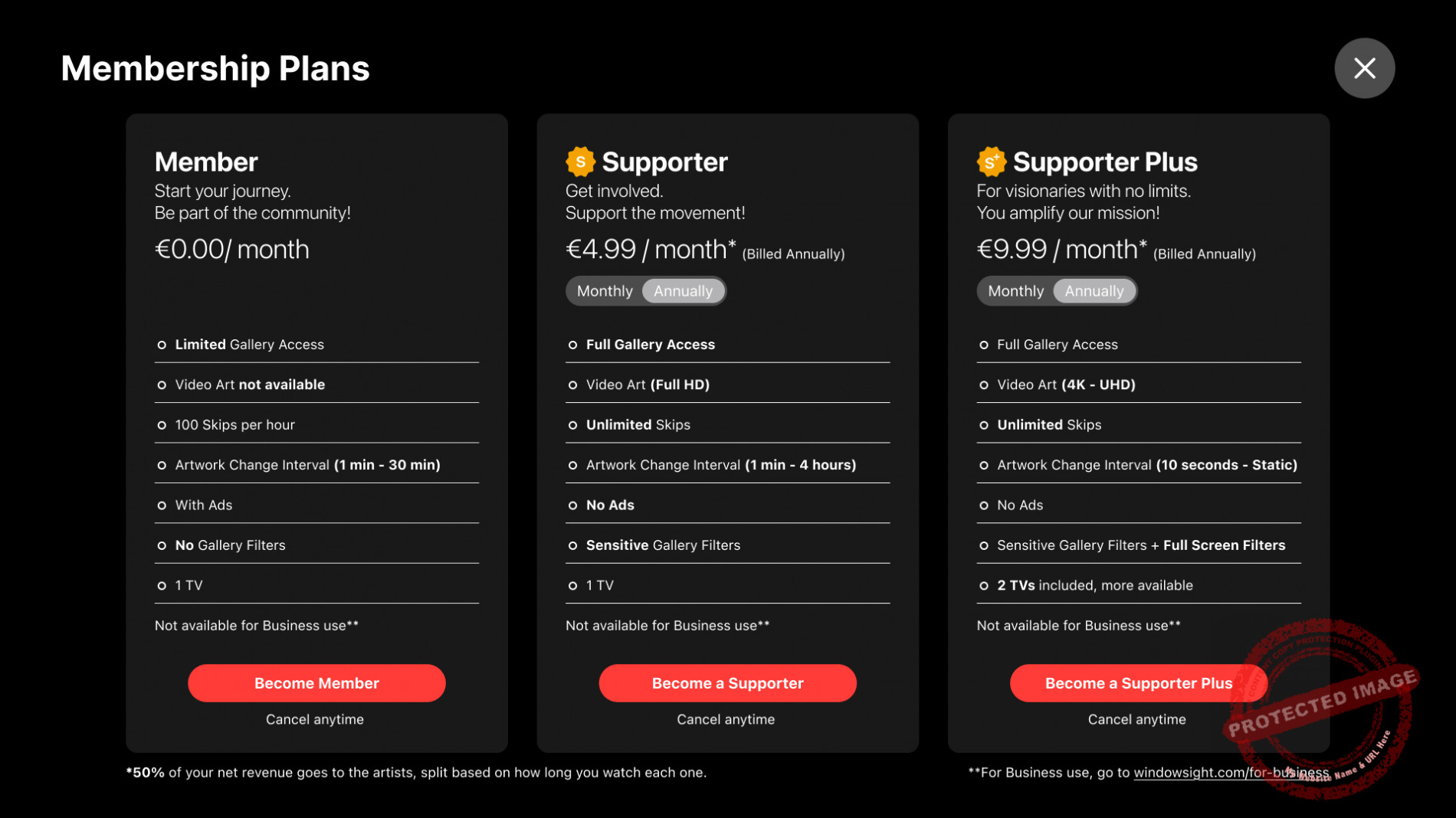Click the Supporter Full Gallery Access bullet
This screenshot has height=818, width=1456.
[572, 345]
